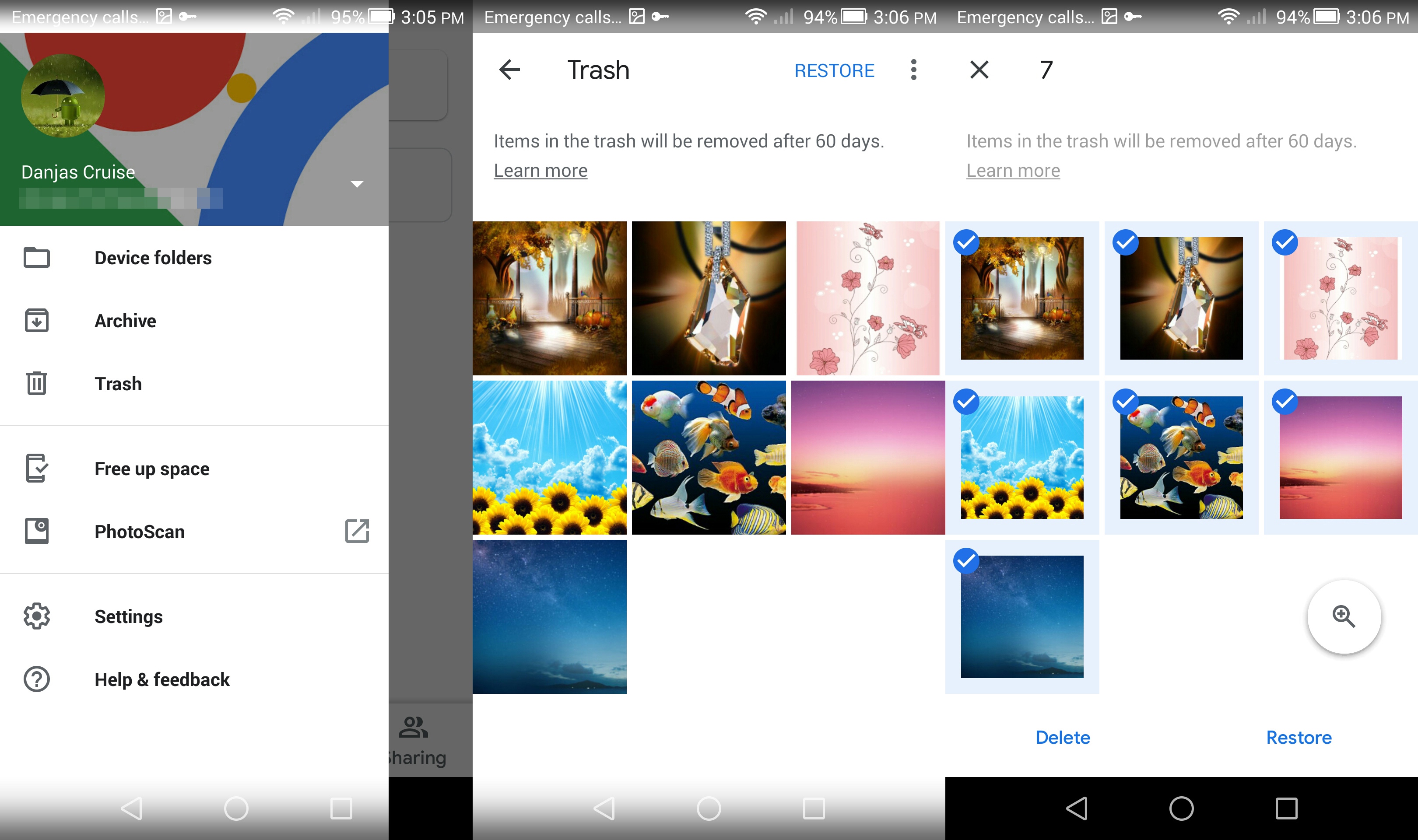Image resolution: width=1418 pixels, height=840 pixels.
Task: Tap Delete button to permanently remove items
Action: click(1062, 738)
